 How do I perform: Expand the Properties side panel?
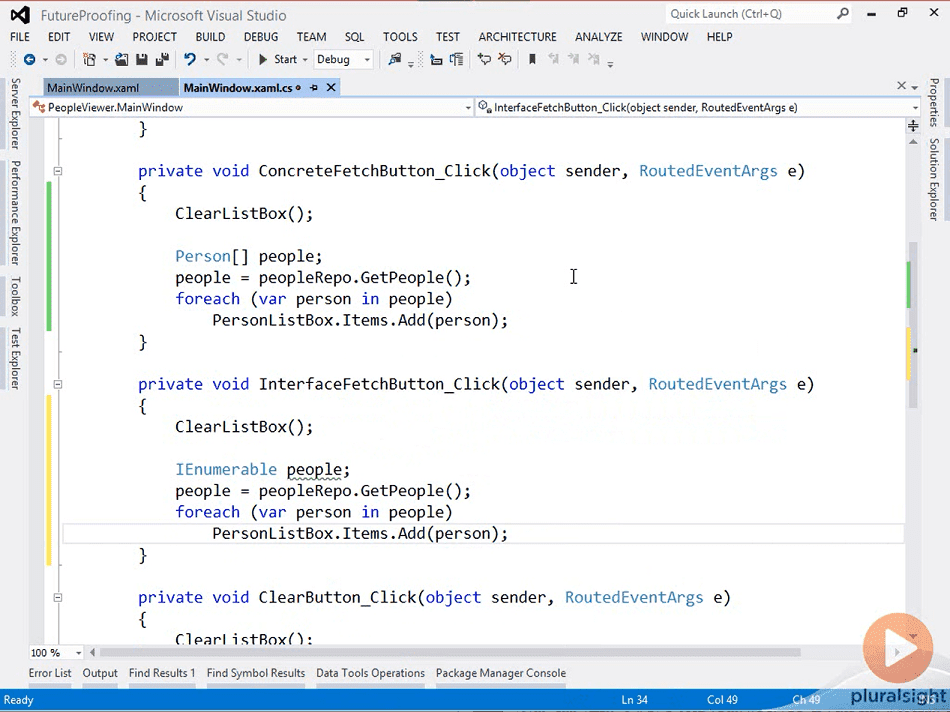[x=934, y=102]
